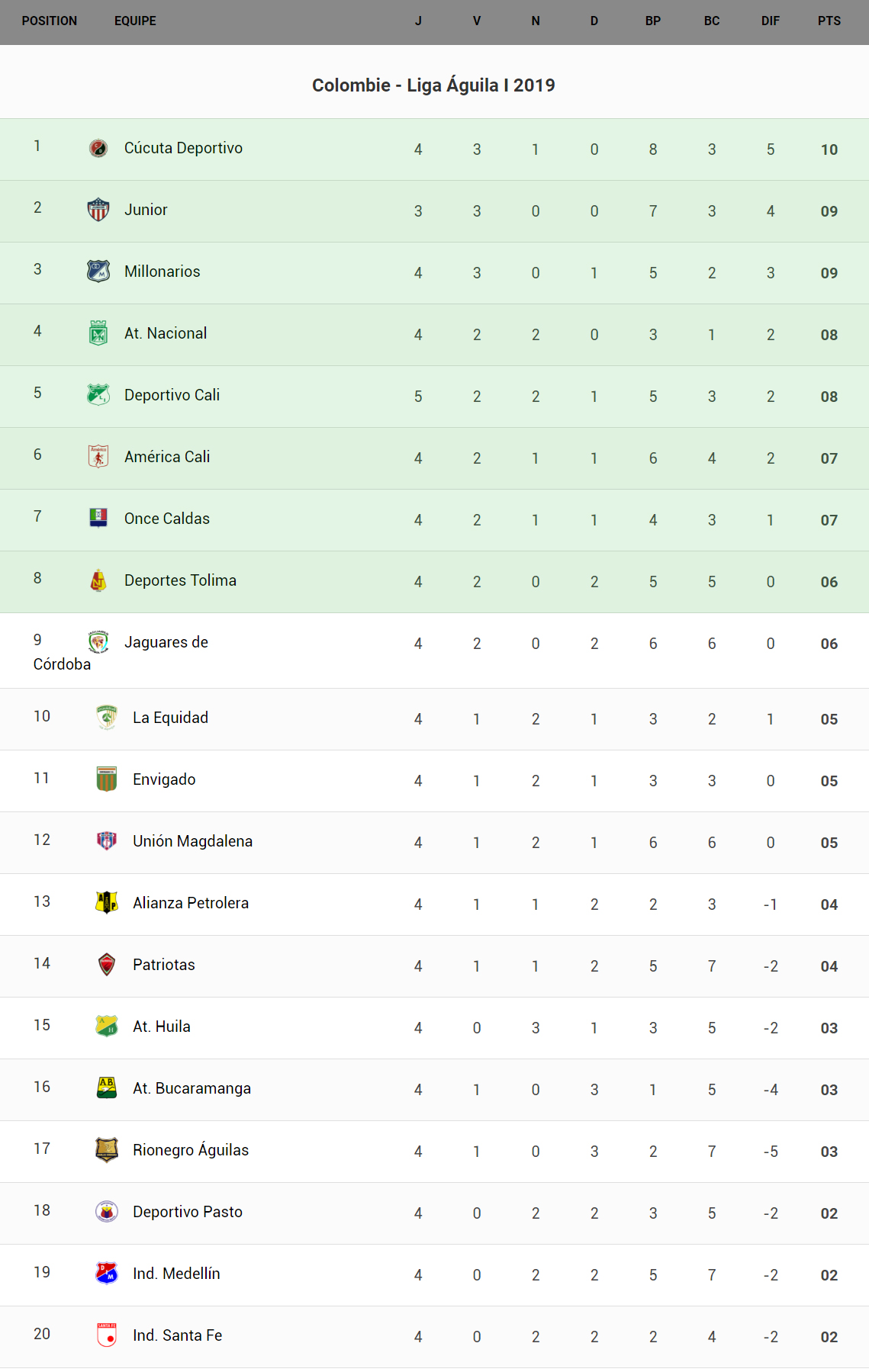The image size is (869, 1372).
Task: Click the DIF column header
Action: (770, 21)
